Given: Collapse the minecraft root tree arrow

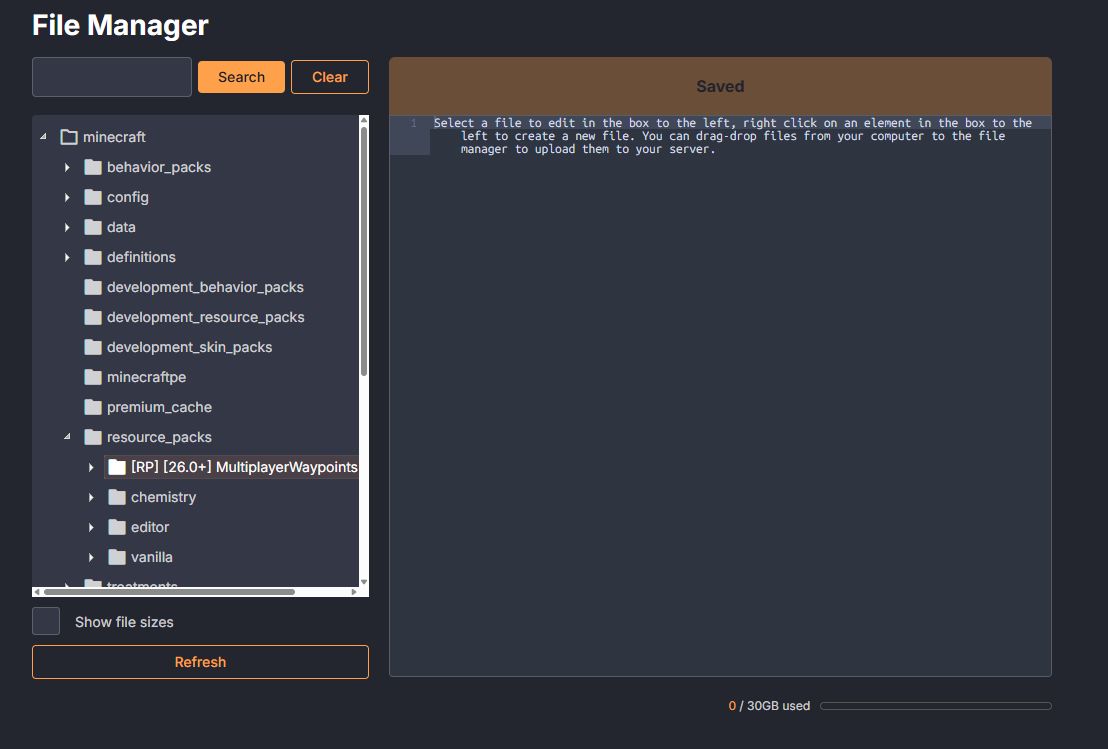Looking at the screenshot, I should [x=43, y=137].
